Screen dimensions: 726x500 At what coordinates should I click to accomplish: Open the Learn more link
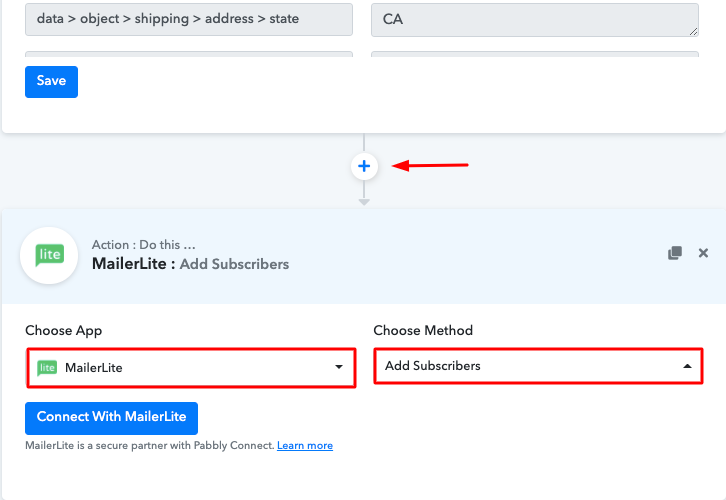[305, 445]
